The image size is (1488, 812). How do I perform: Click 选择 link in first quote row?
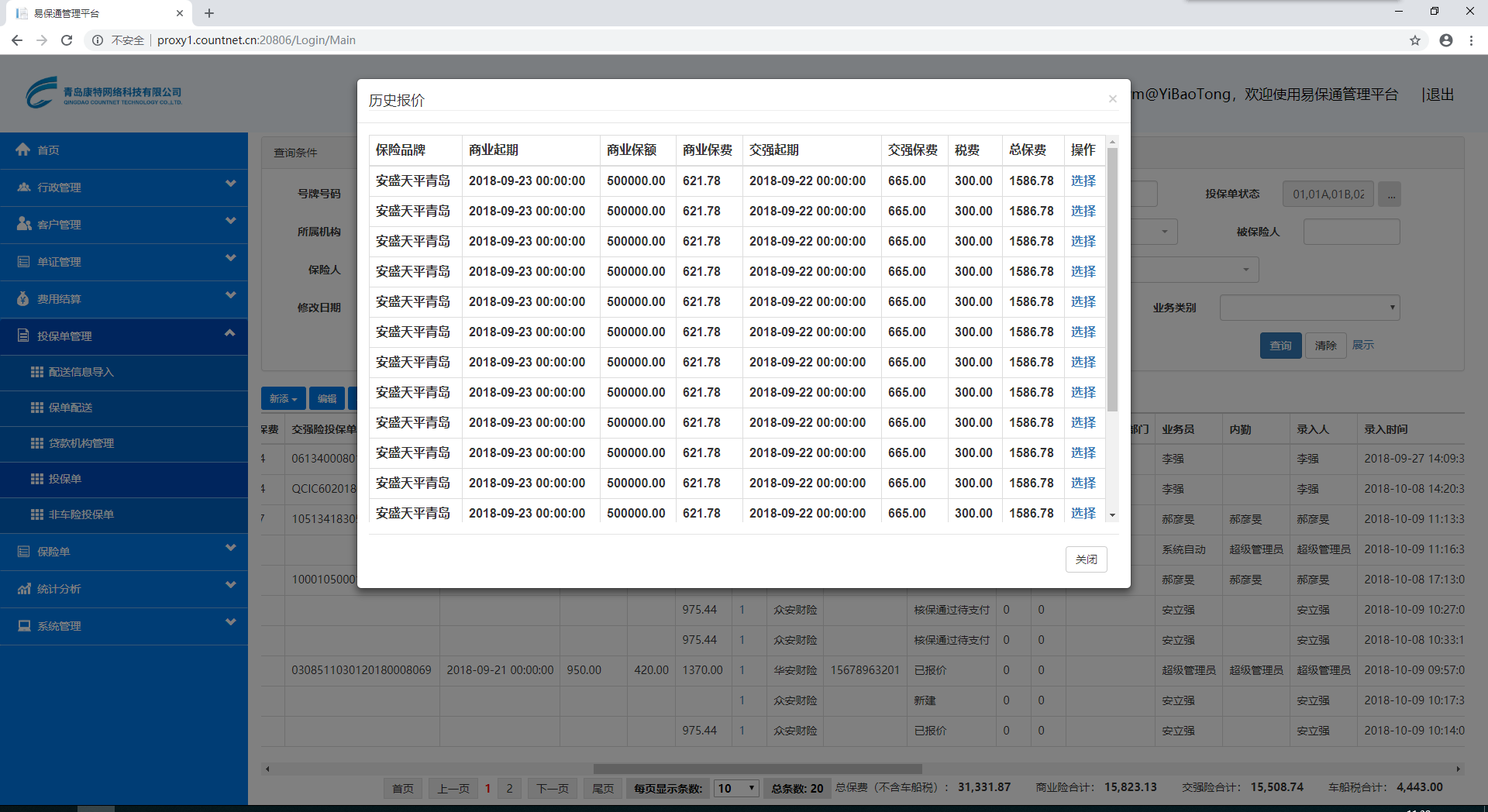click(1083, 181)
